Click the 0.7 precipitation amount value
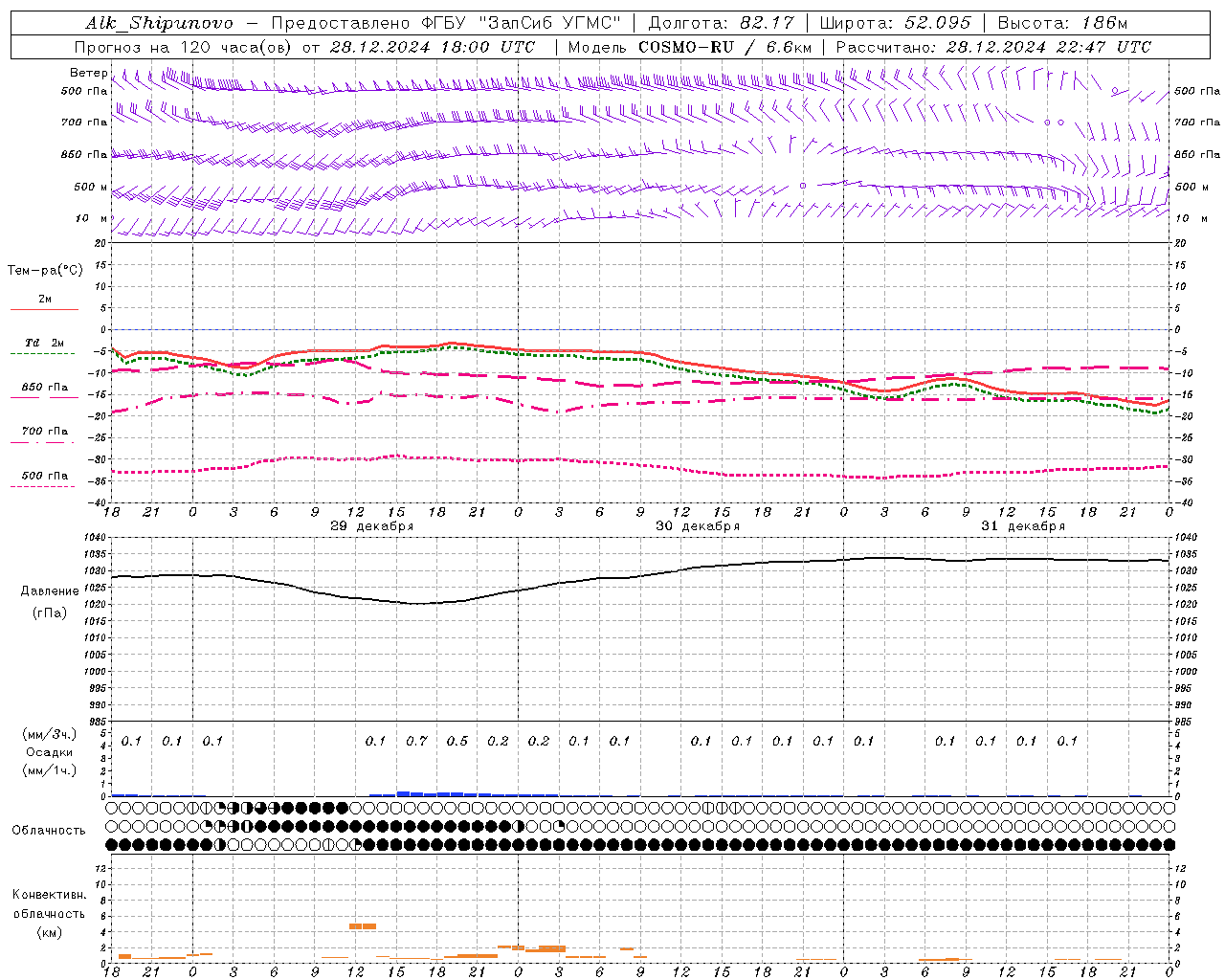The height and width of the screenshot is (980, 1225). (x=416, y=741)
